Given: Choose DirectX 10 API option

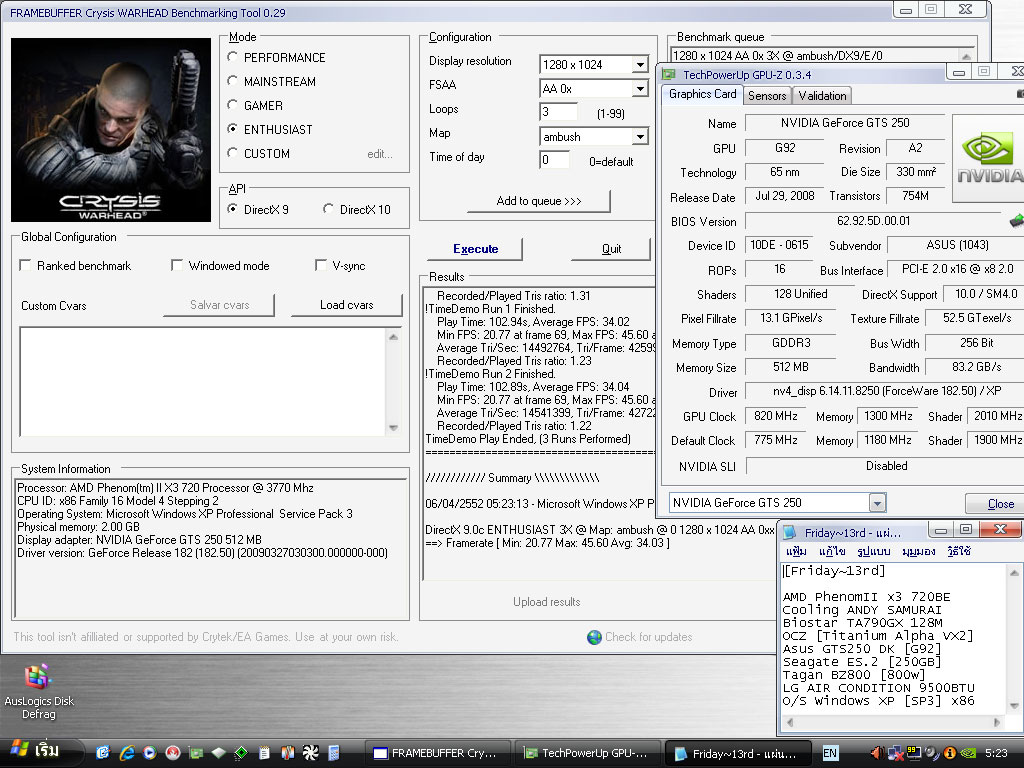Looking at the screenshot, I should pyautogui.click(x=329, y=209).
